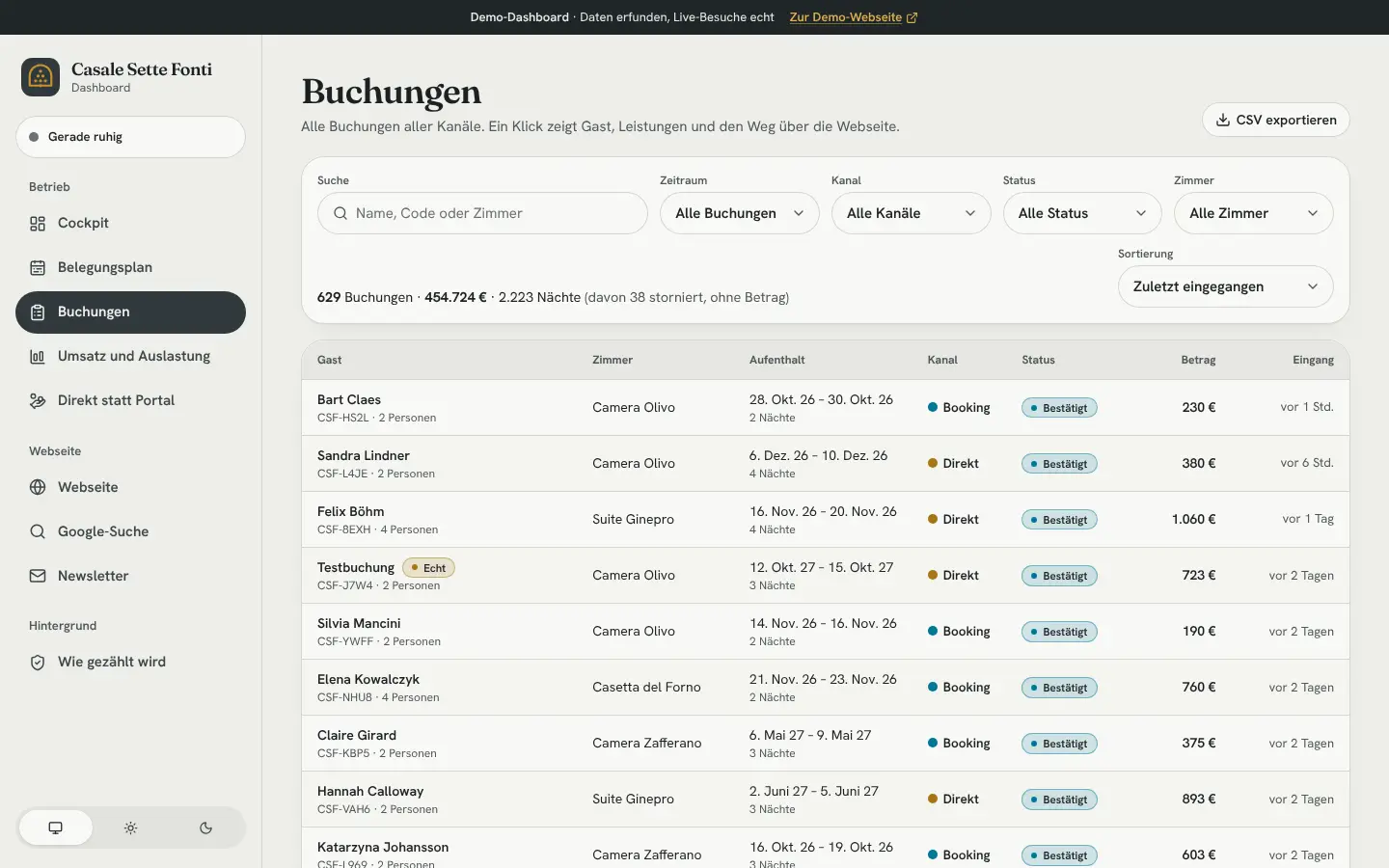The image size is (1389, 868).
Task: Click the Google-Suche magnifier icon
Action: (x=38, y=532)
